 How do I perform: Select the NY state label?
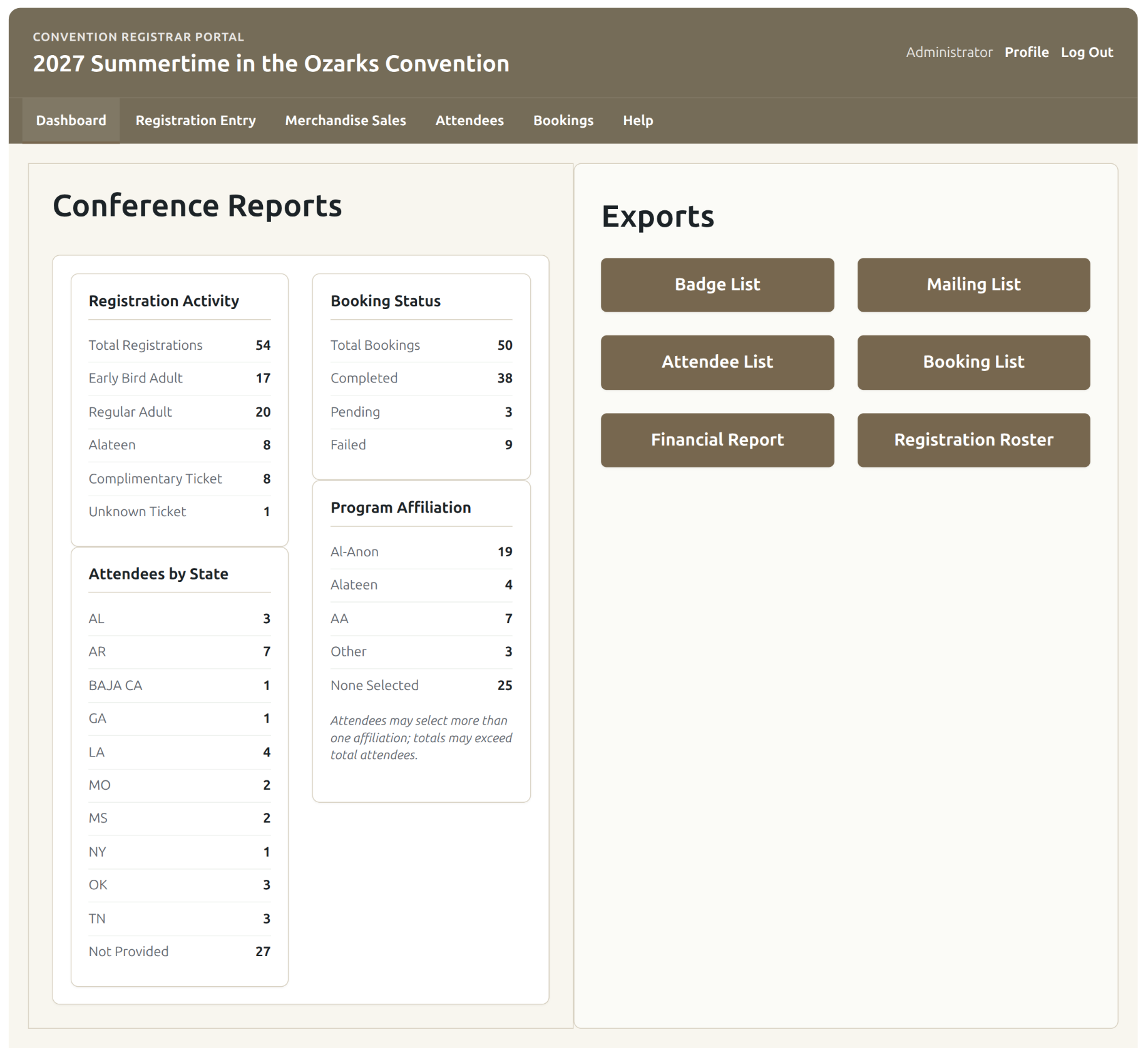pyautogui.click(x=97, y=852)
